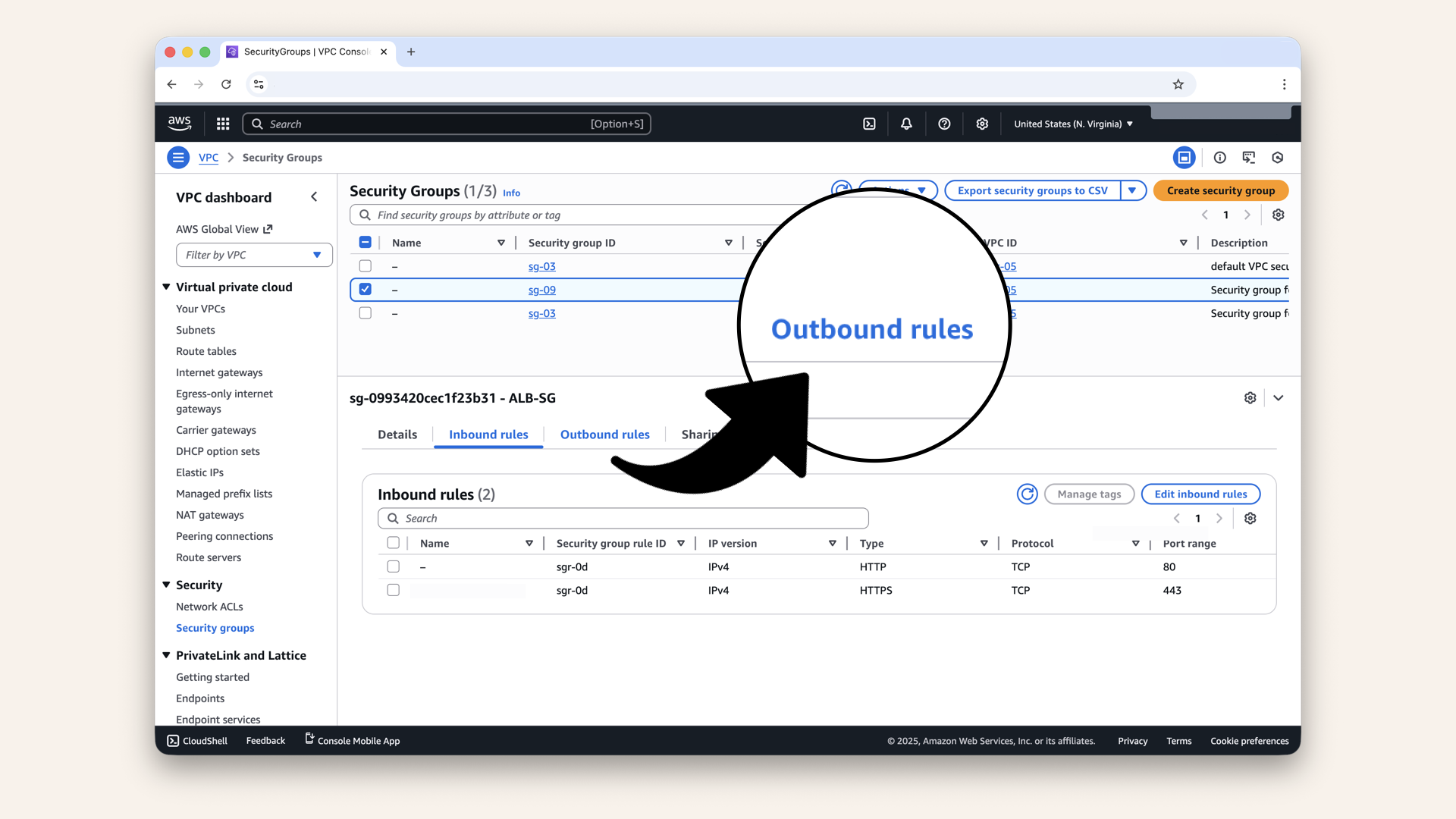Uncheck the selected sg-09 security group row

click(x=365, y=289)
